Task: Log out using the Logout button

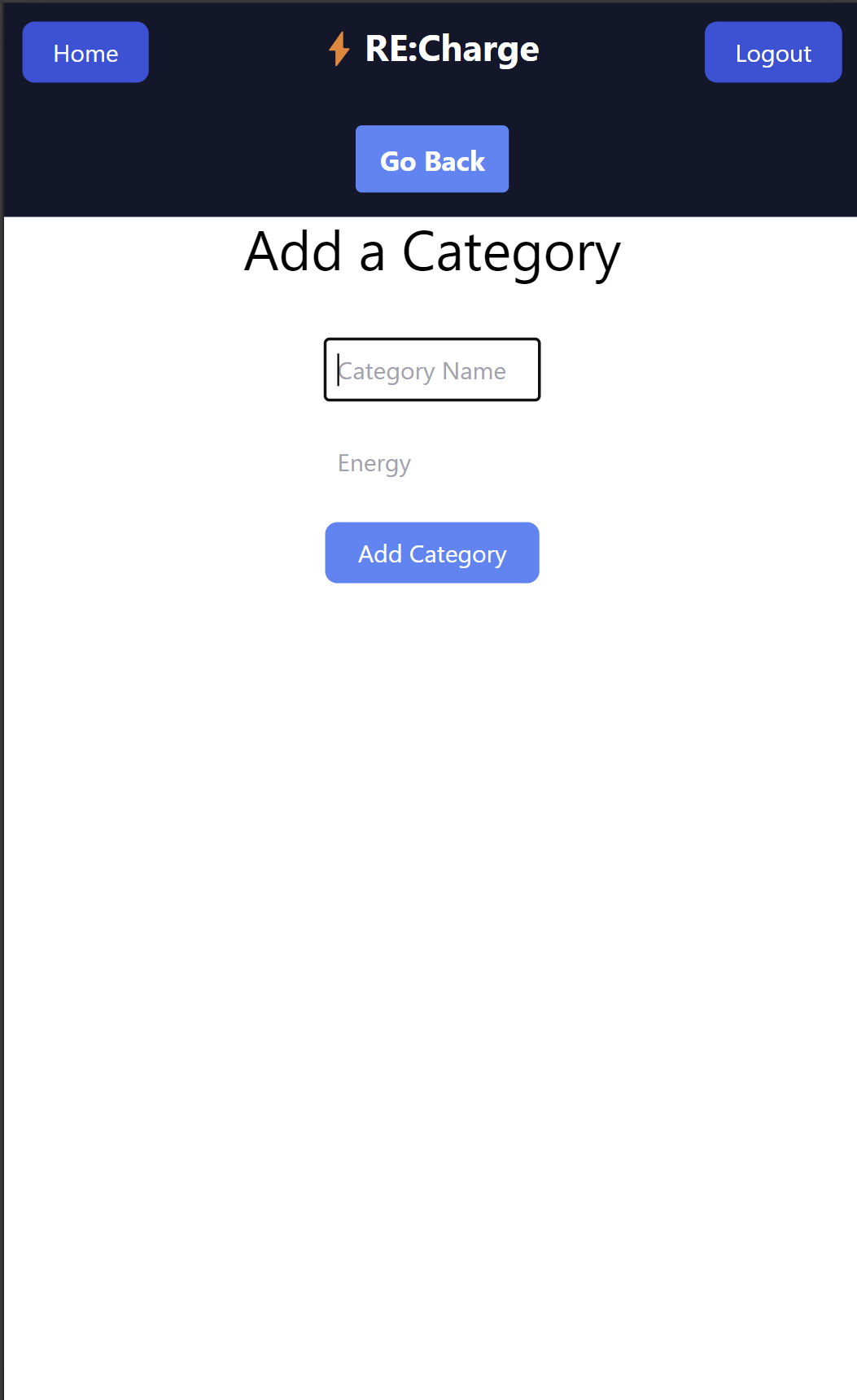Action: (773, 52)
